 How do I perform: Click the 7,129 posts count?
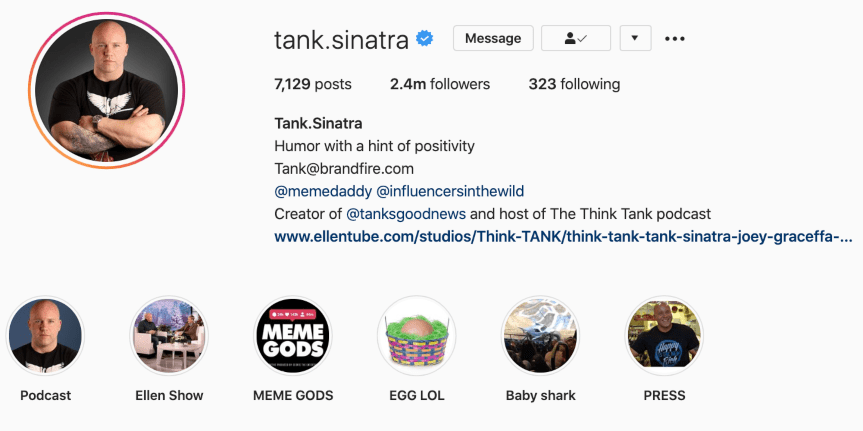click(x=313, y=84)
